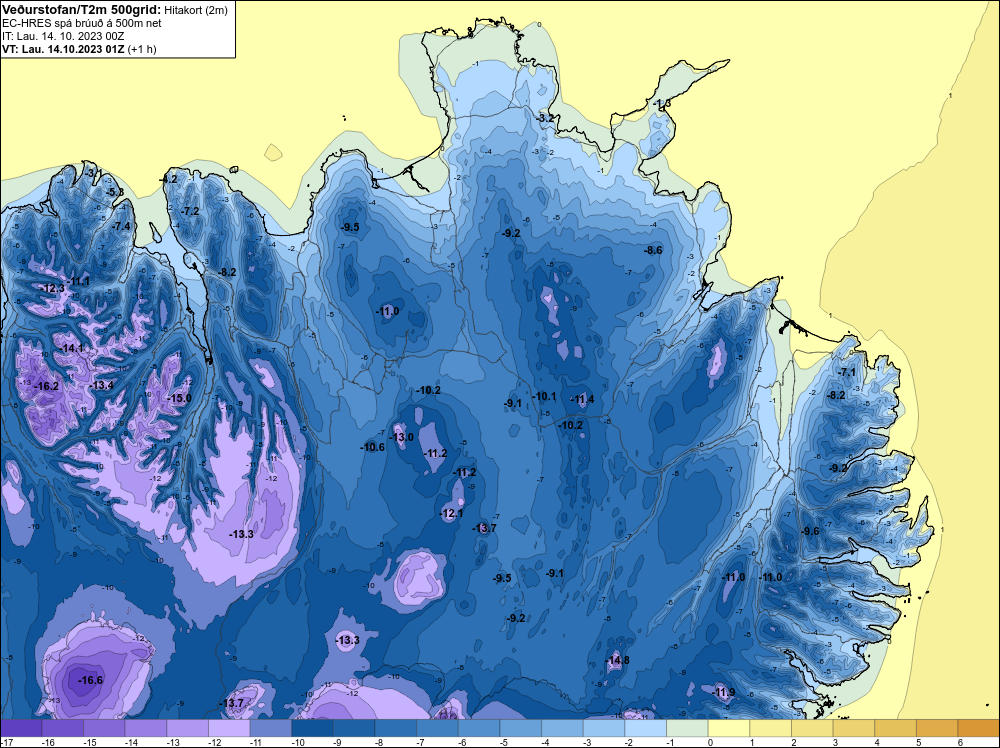Click the legend swatch between 3 and 4
The image size is (1000, 748).
[854, 728]
